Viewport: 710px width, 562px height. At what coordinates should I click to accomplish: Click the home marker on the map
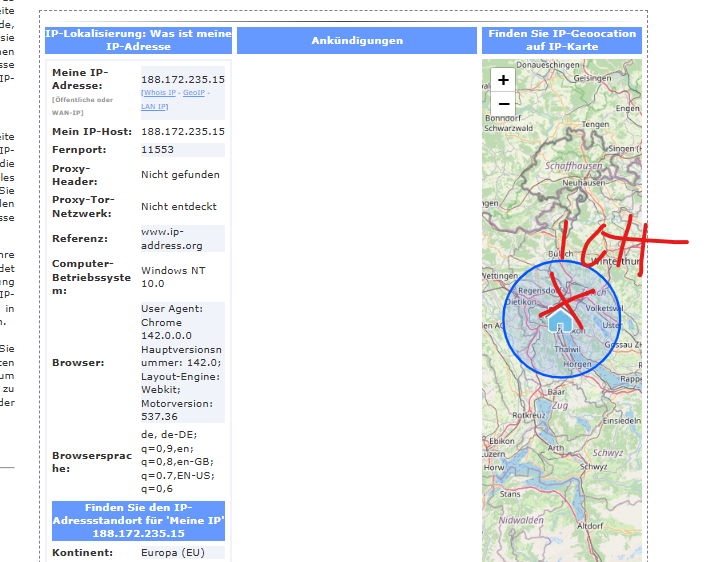coord(560,320)
